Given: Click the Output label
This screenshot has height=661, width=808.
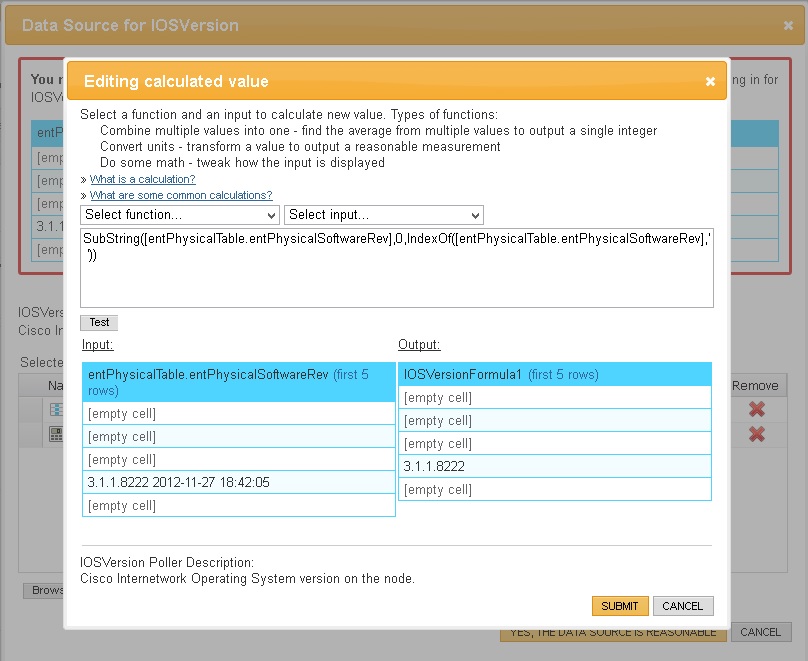Looking at the screenshot, I should [x=419, y=345].
